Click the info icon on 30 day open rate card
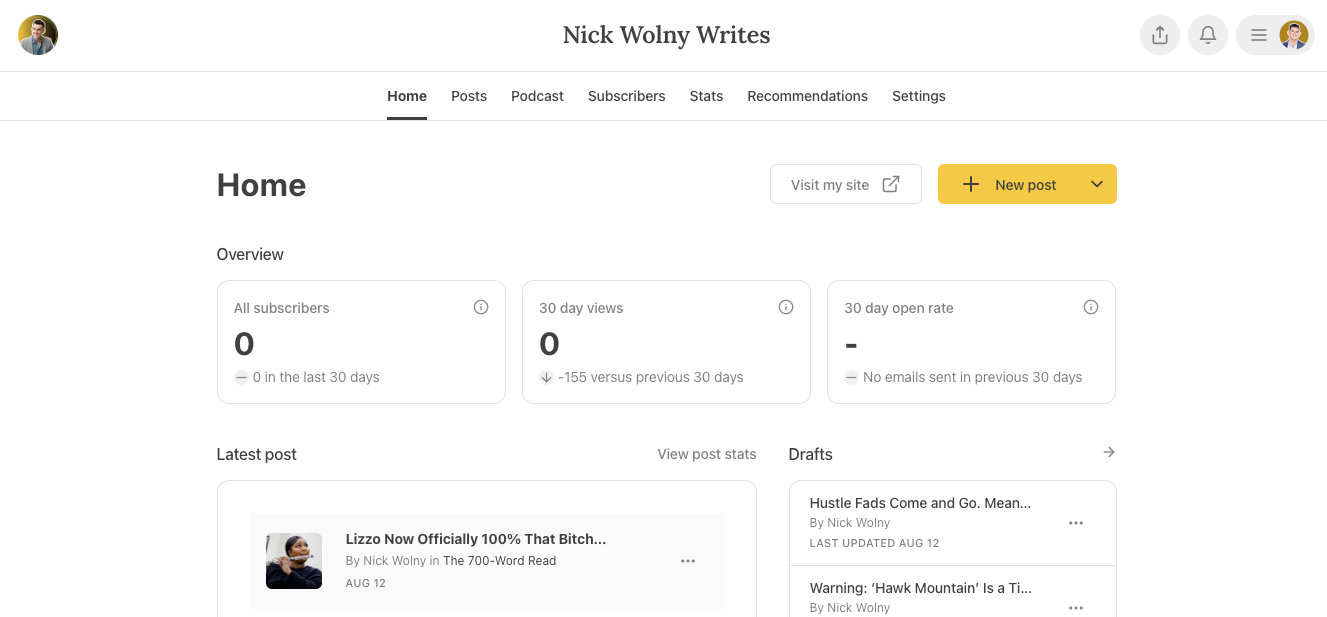The height and width of the screenshot is (617, 1327). (1091, 307)
